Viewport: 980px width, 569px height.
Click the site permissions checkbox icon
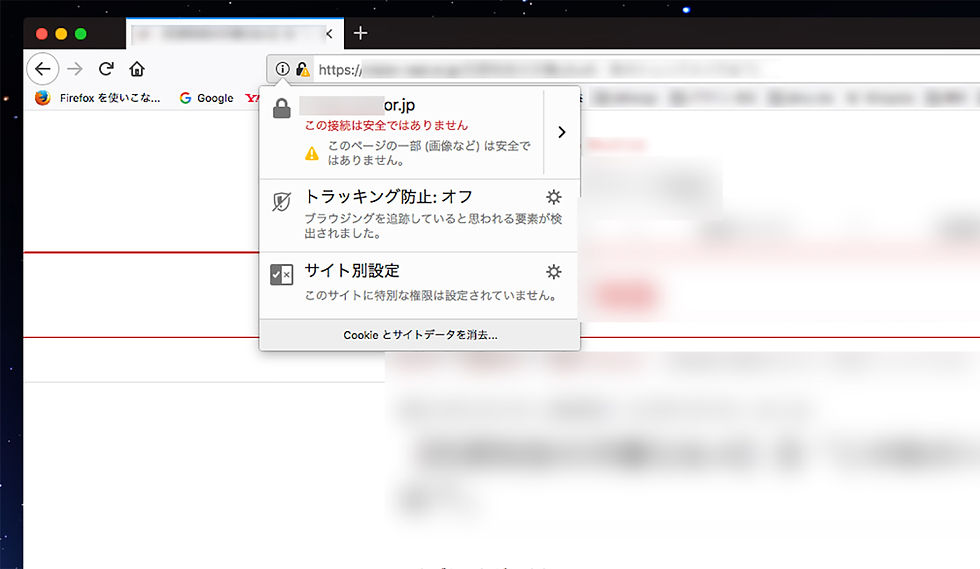pos(281,274)
